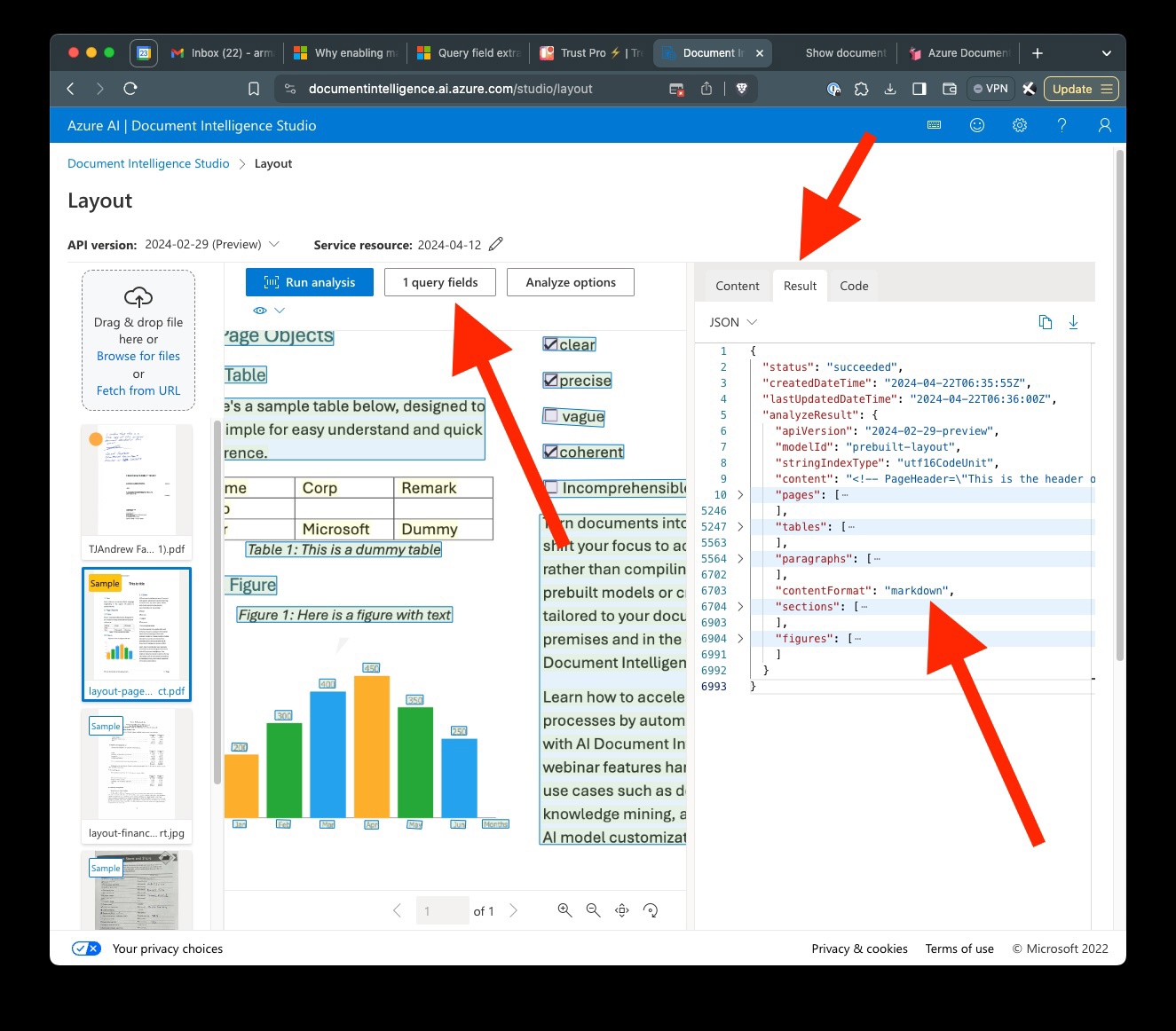1176x1031 pixels.
Task: Open the JSON format selector dropdown
Action: click(x=732, y=322)
